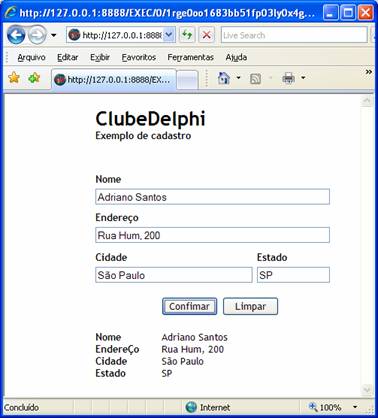Click the Nome input field

click(x=212, y=197)
